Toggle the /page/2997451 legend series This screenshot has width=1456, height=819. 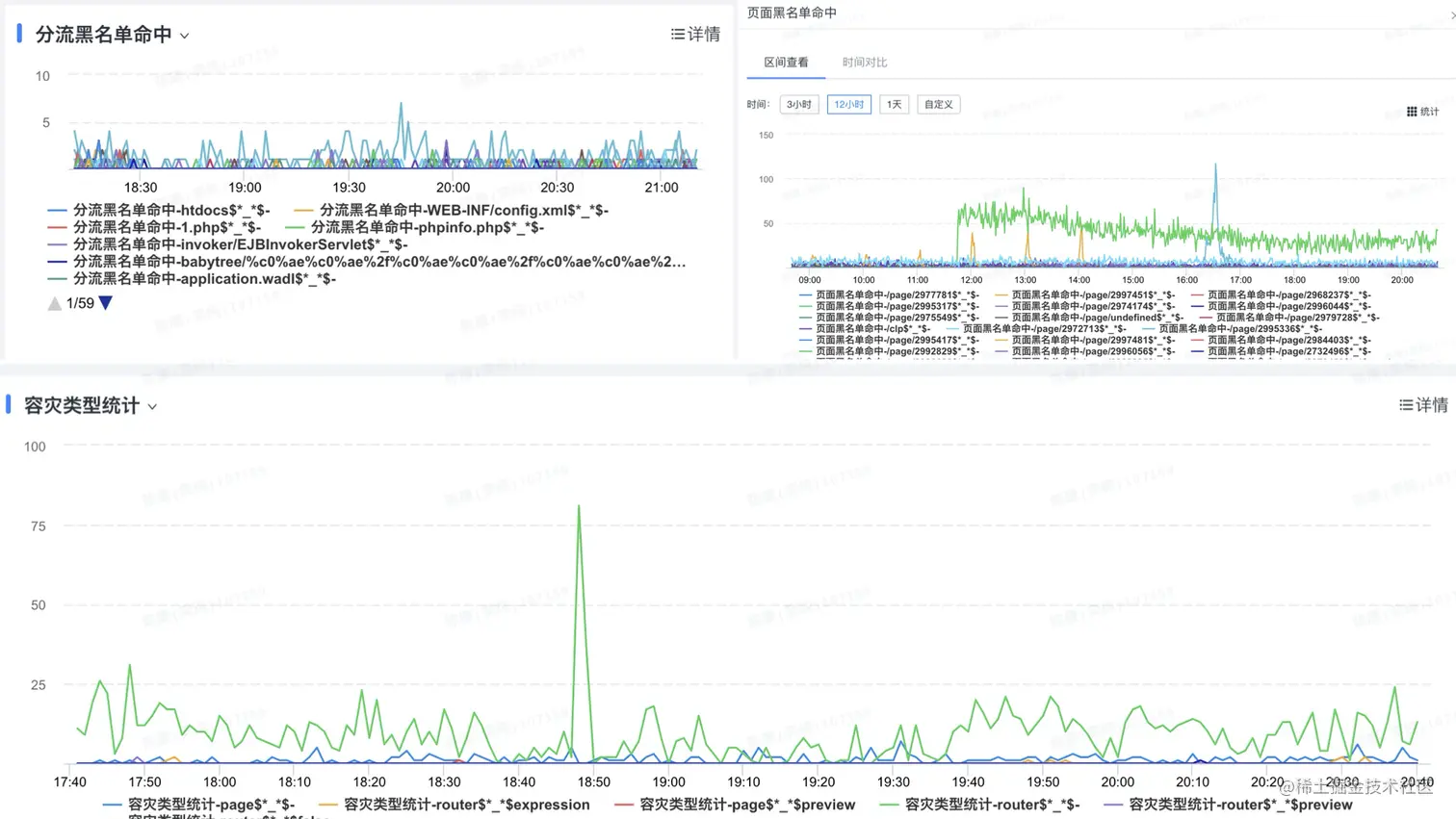pos(1084,295)
